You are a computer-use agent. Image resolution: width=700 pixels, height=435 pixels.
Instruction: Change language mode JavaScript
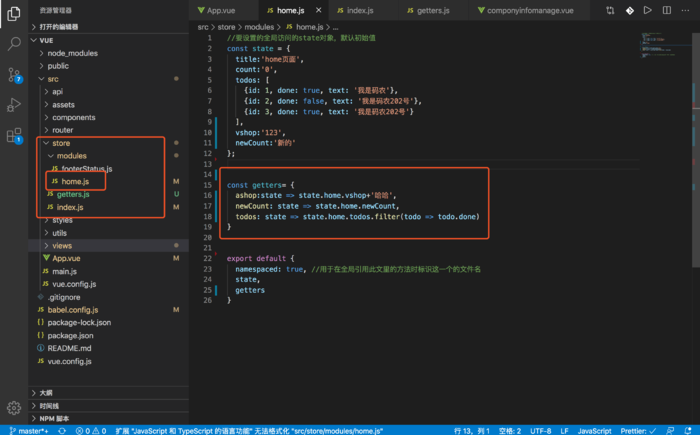pyautogui.click(x=594, y=431)
